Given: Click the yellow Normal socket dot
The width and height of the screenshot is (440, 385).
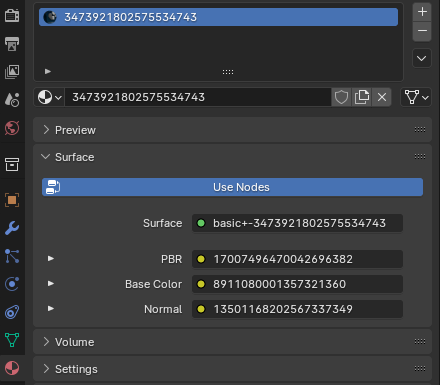Looking at the screenshot, I should (x=201, y=309).
